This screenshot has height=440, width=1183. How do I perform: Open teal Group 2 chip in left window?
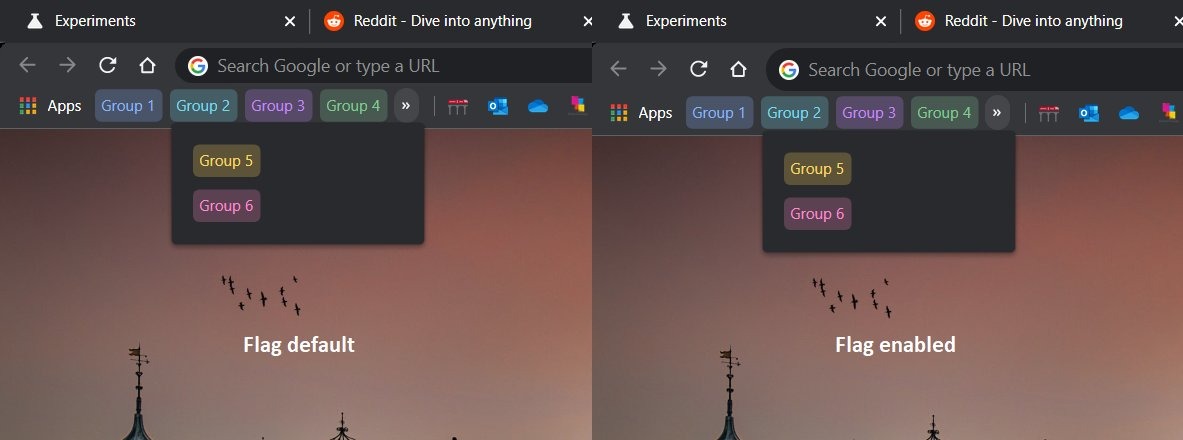click(x=204, y=106)
